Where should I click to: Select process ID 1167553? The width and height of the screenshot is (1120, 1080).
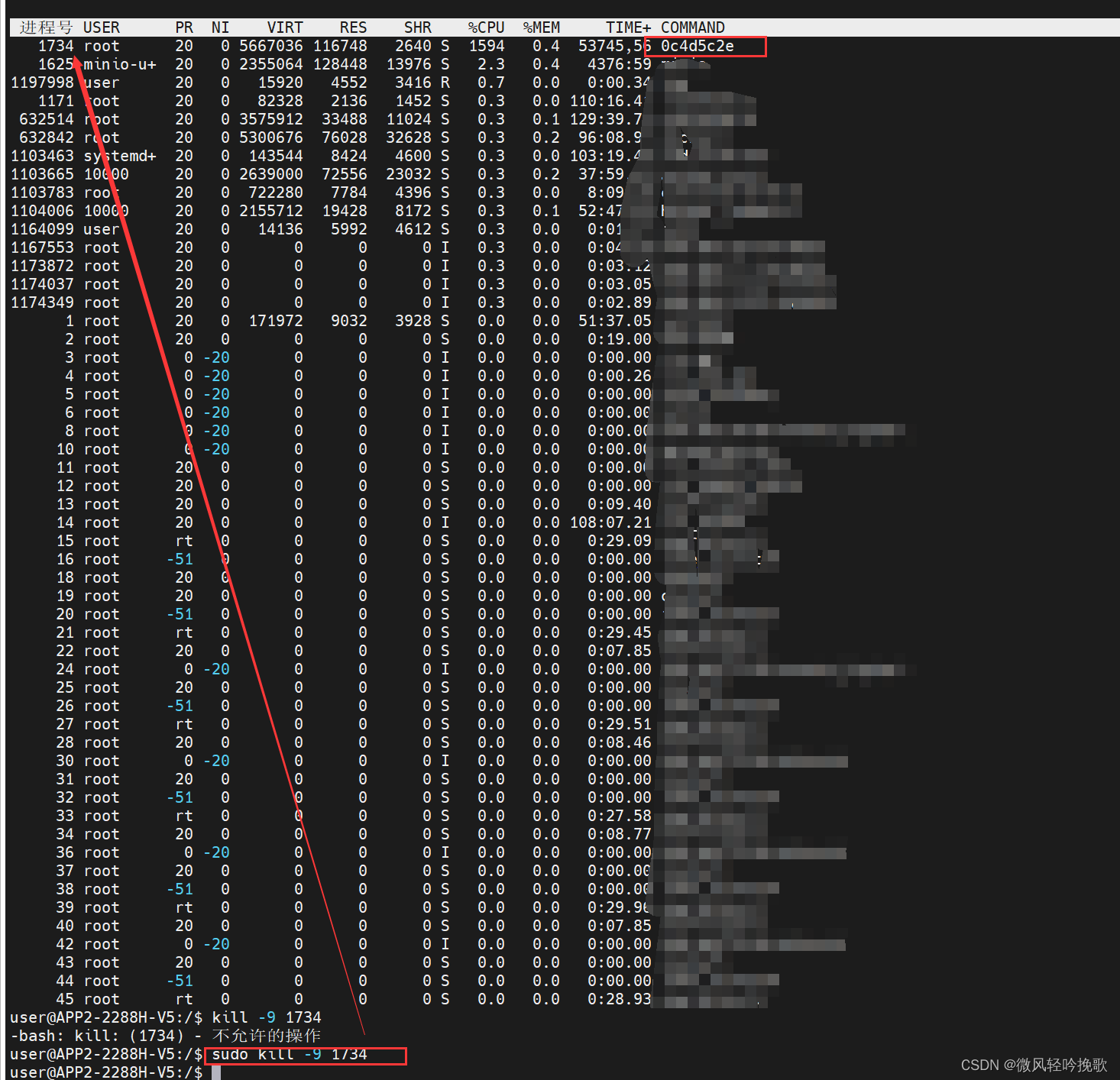tap(42, 247)
